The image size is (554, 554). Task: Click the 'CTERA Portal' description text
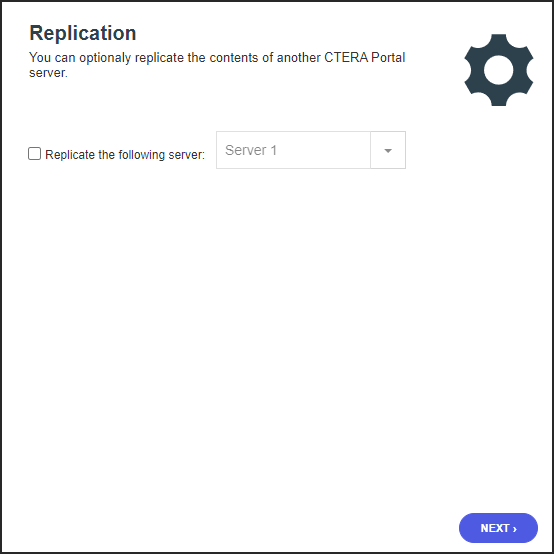(365, 57)
